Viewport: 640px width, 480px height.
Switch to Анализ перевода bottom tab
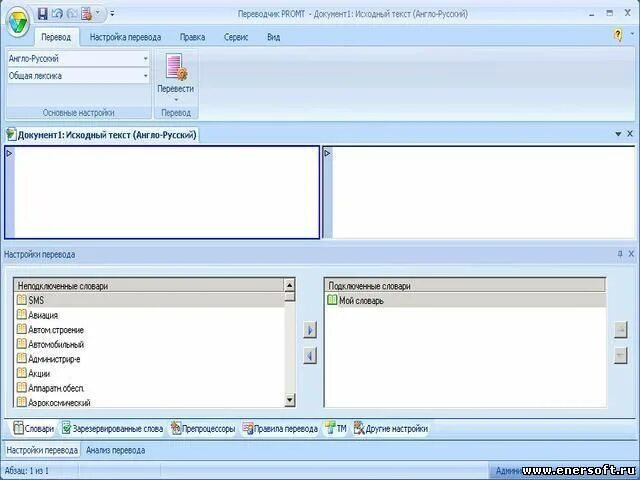pos(116,450)
